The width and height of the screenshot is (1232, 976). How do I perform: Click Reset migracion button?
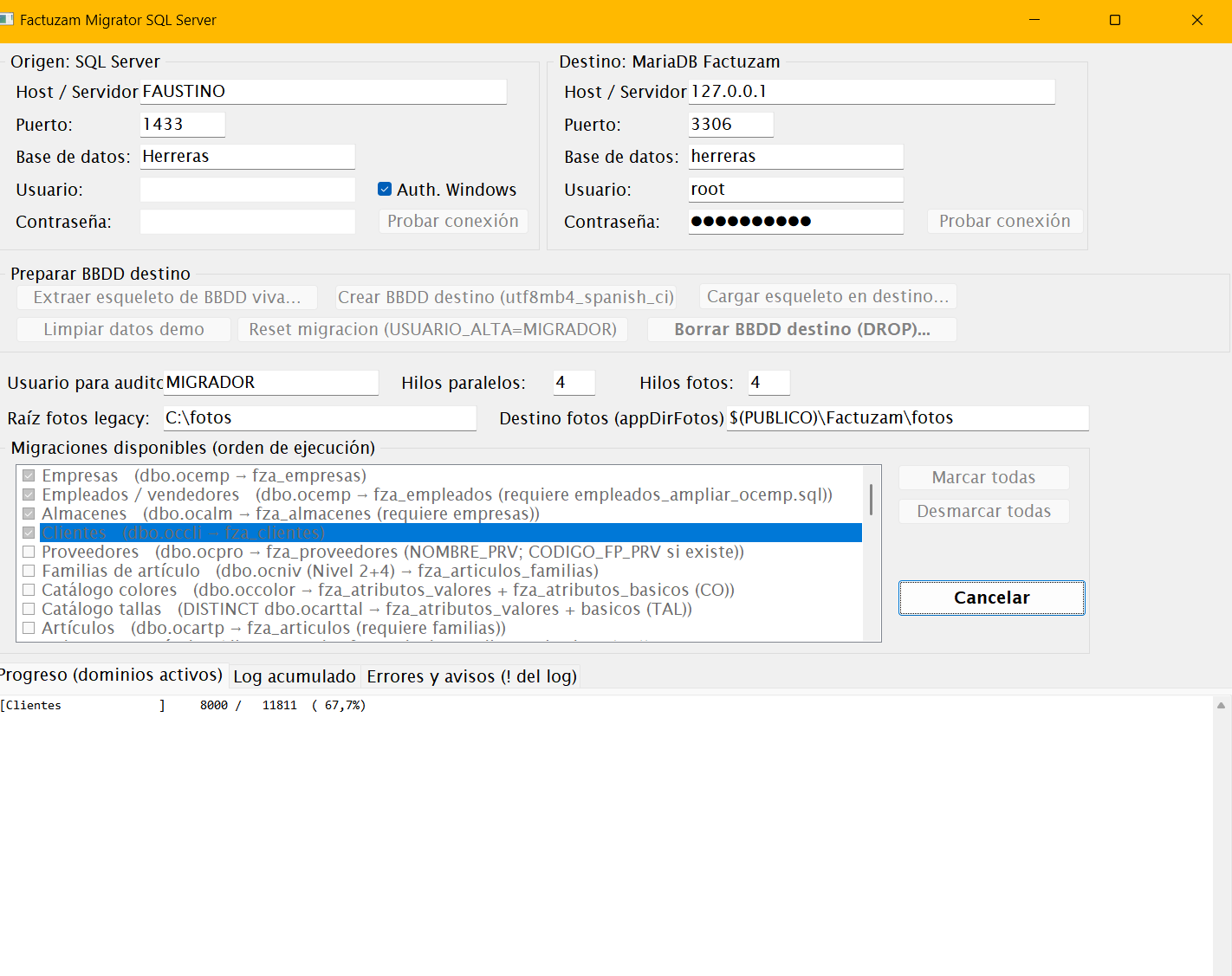432,329
